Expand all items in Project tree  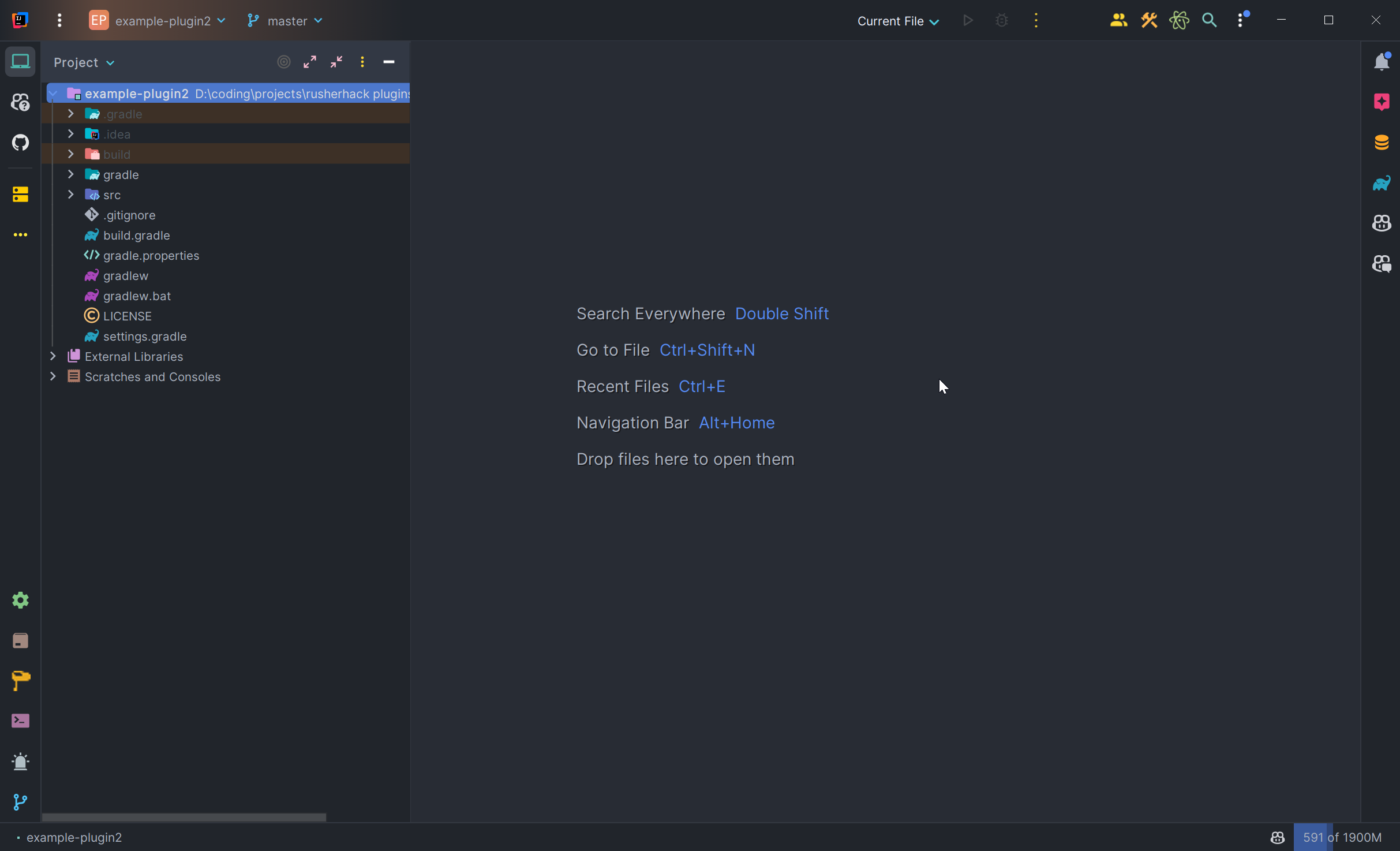coord(310,62)
